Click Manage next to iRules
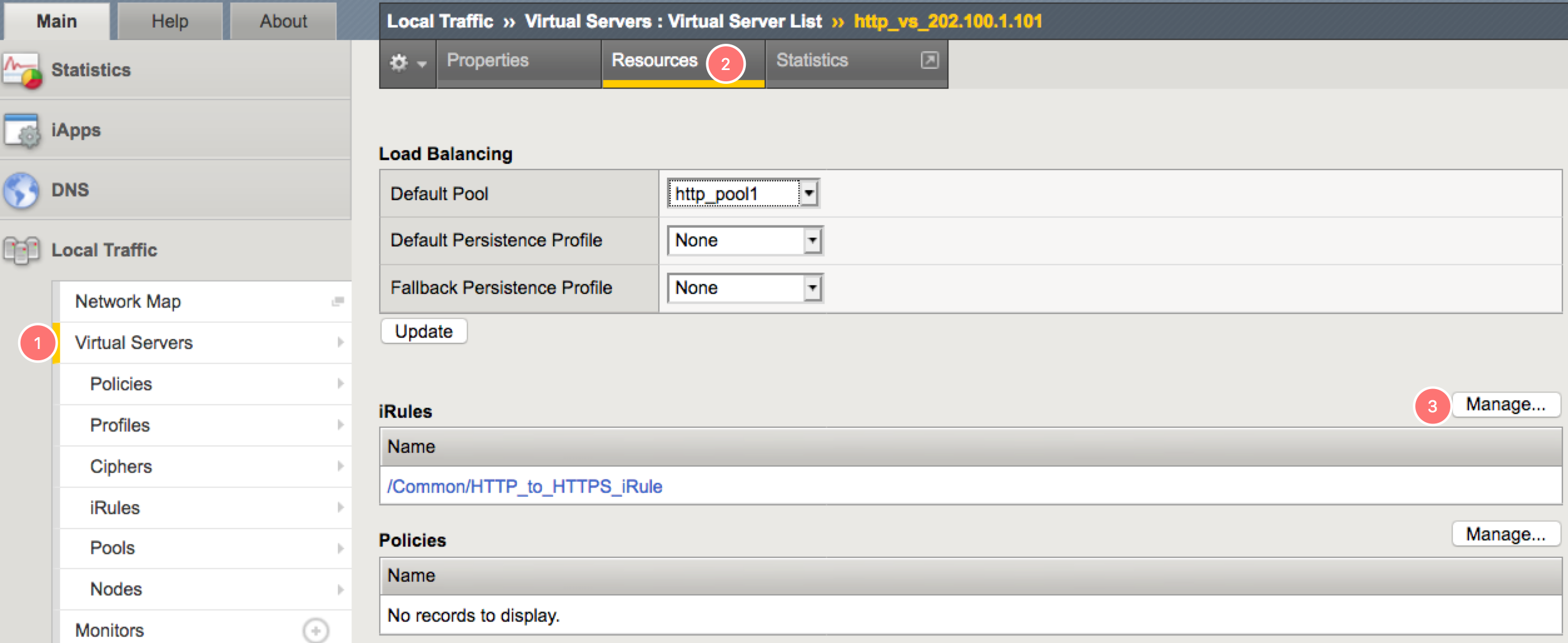Image resolution: width=1568 pixels, height=643 pixels. click(x=1505, y=404)
